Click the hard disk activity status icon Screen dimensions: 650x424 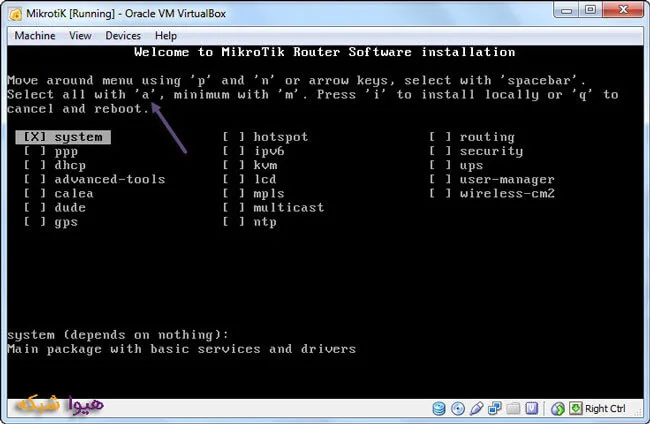coord(439,409)
